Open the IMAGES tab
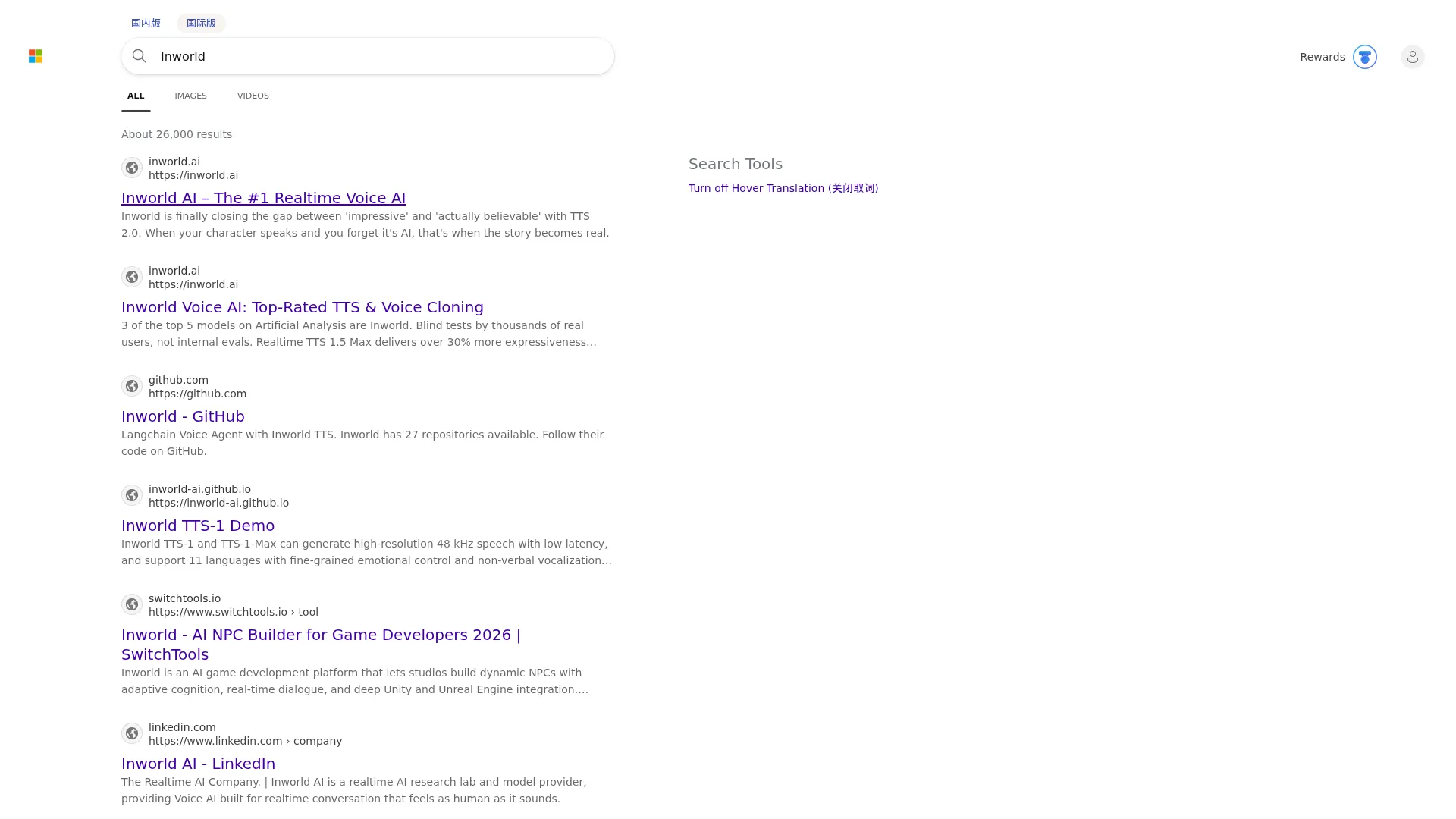This screenshot has height=819, width=1456. tap(190, 96)
